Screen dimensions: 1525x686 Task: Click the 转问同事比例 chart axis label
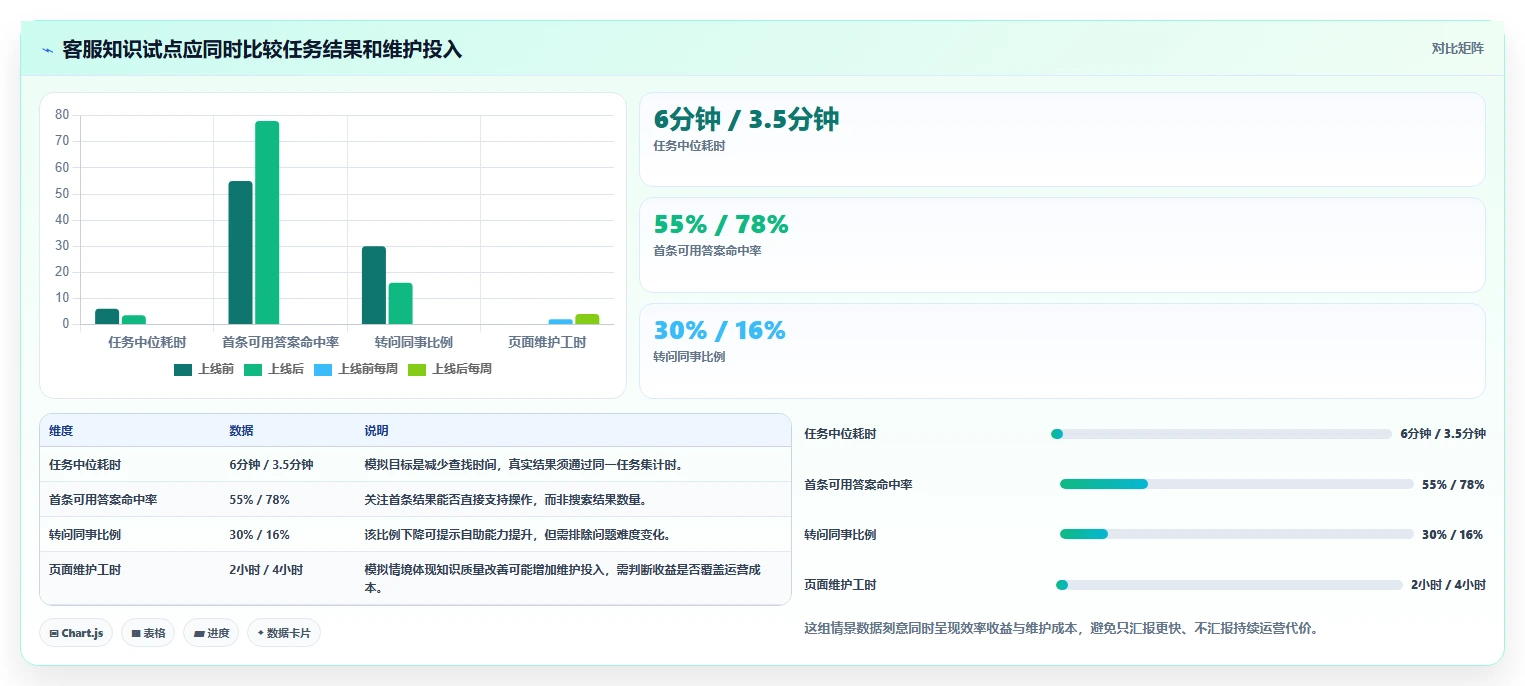click(x=414, y=342)
